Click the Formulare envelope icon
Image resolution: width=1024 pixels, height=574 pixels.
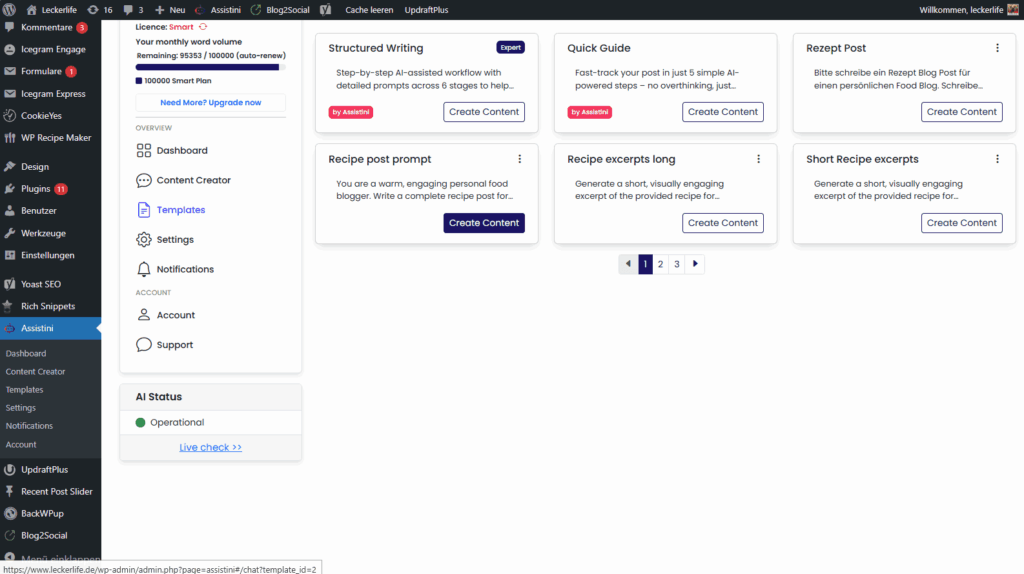(x=10, y=71)
